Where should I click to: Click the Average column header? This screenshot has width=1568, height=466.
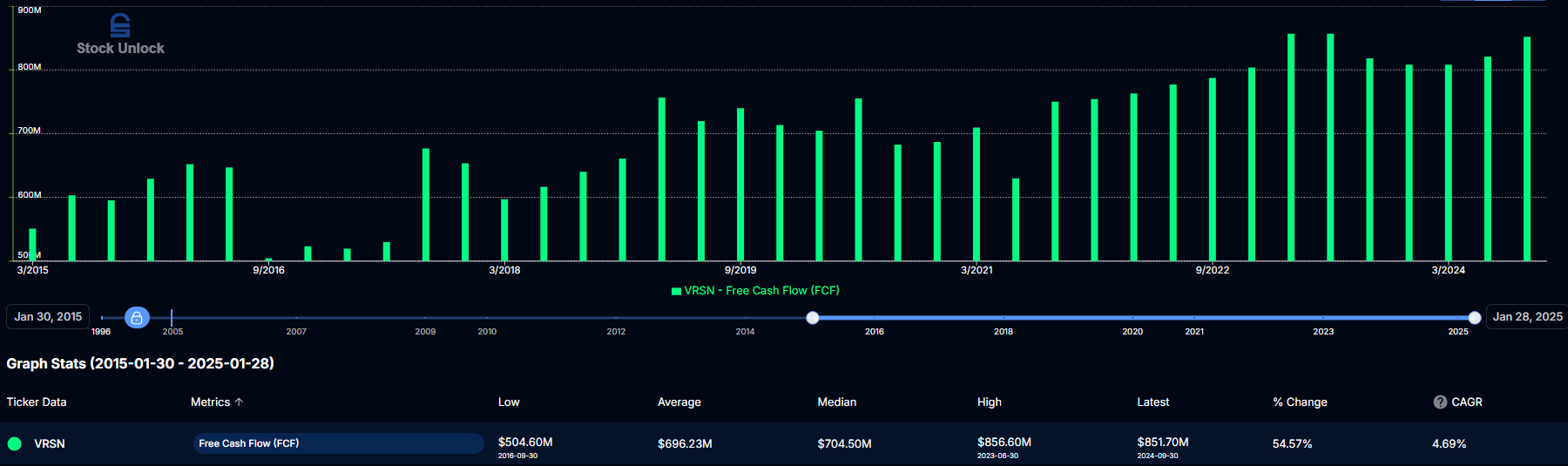[679, 402]
